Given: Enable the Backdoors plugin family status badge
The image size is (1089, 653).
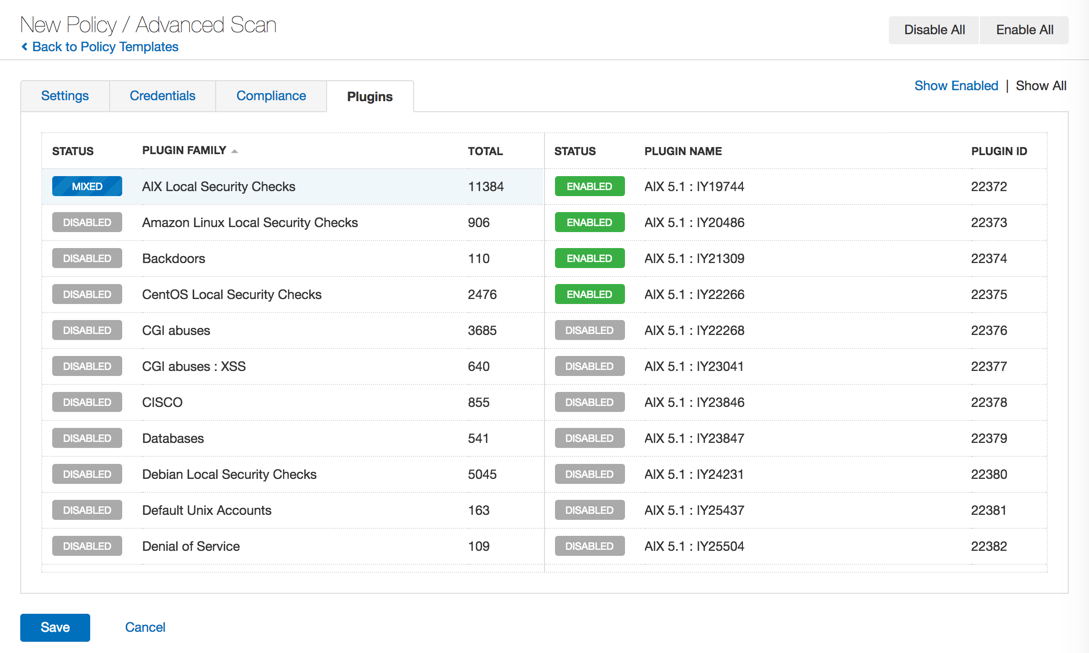Looking at the screenshot, I should (x=87, y=258).
